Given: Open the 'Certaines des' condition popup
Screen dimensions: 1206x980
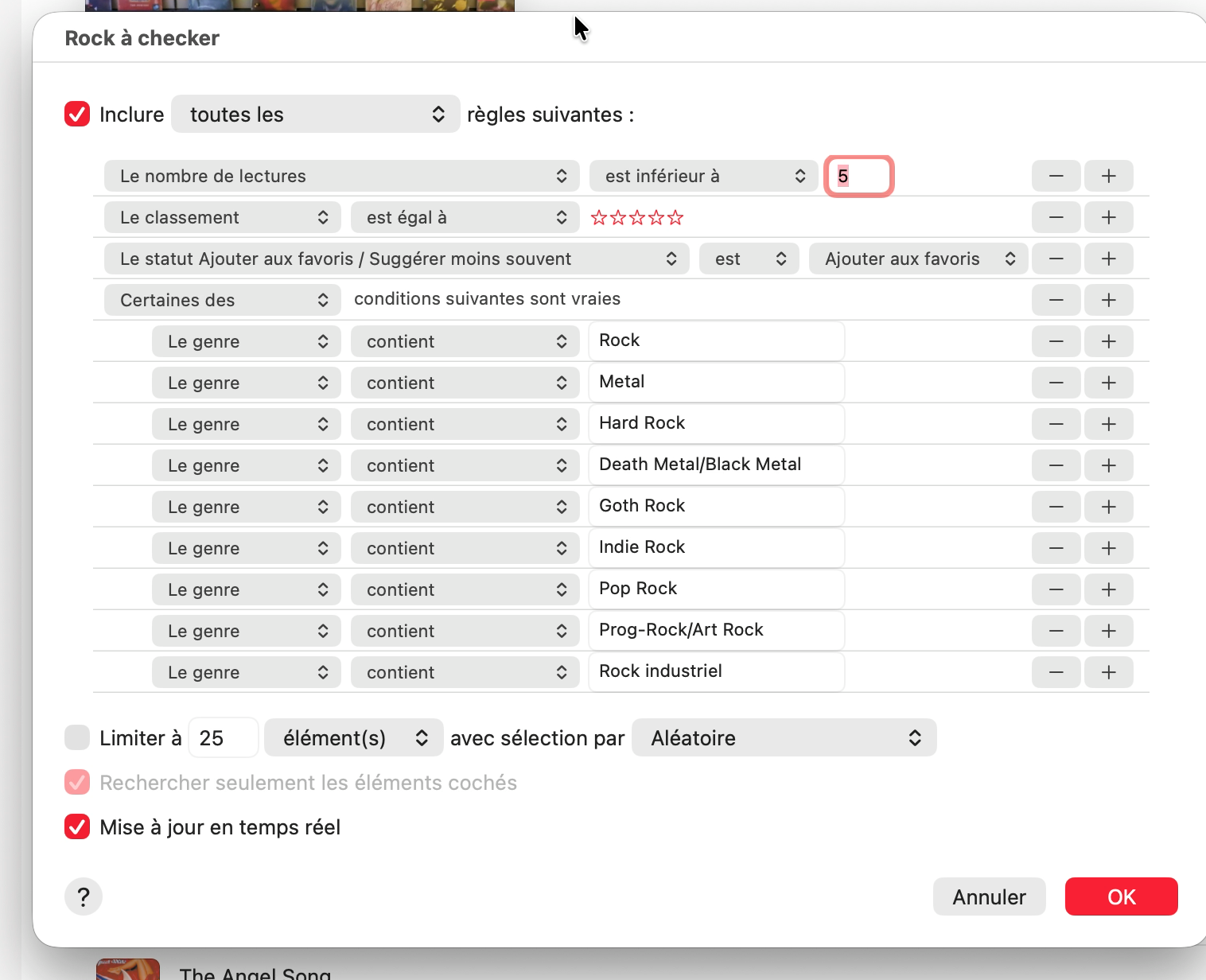Looking at the screenshot, I should 223,300.
